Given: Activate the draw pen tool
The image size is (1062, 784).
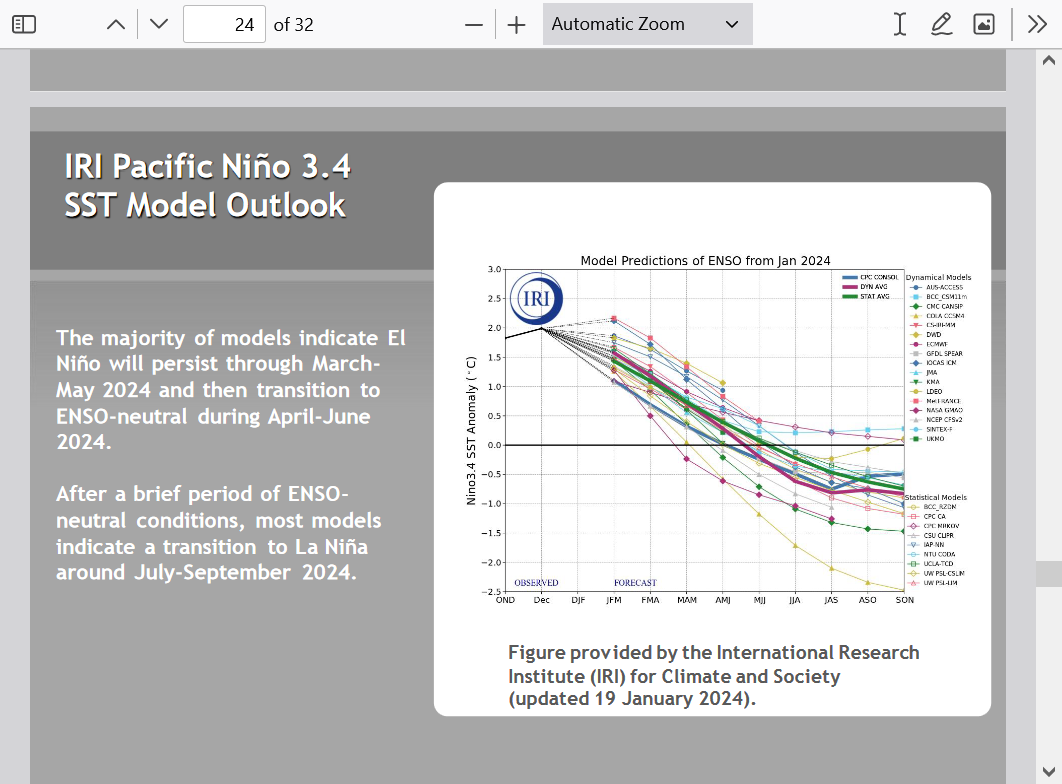Looking at the screenshot, I should coord(941,24).
